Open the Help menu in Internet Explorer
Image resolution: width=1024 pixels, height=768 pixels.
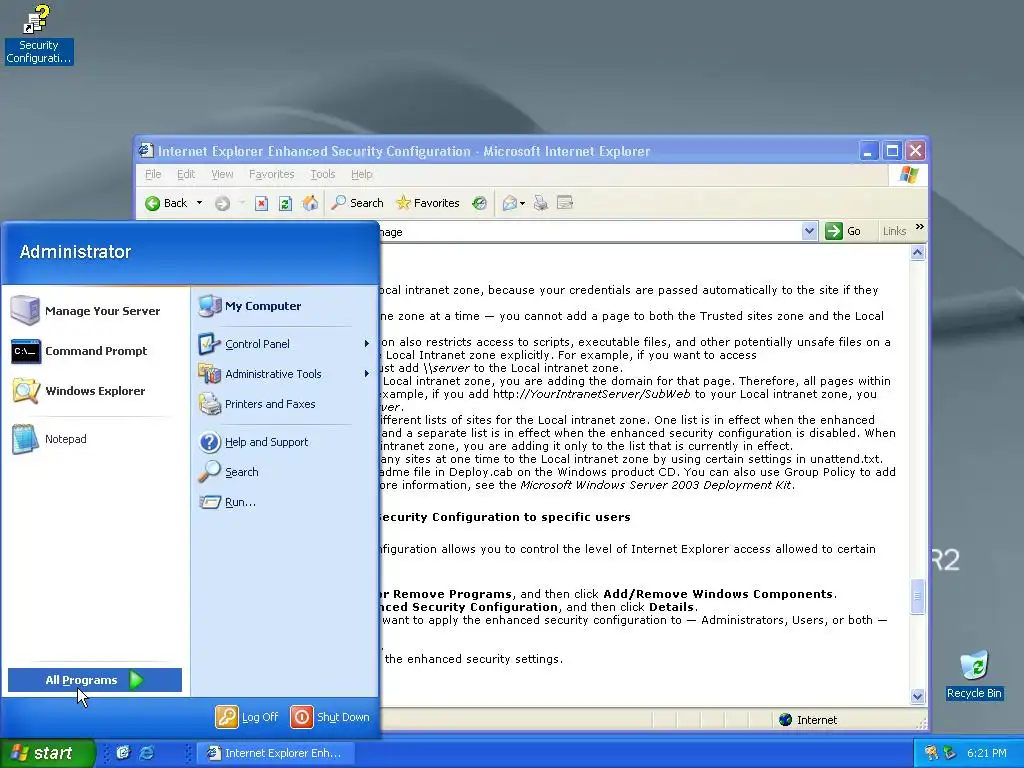[x=362, y=174]
